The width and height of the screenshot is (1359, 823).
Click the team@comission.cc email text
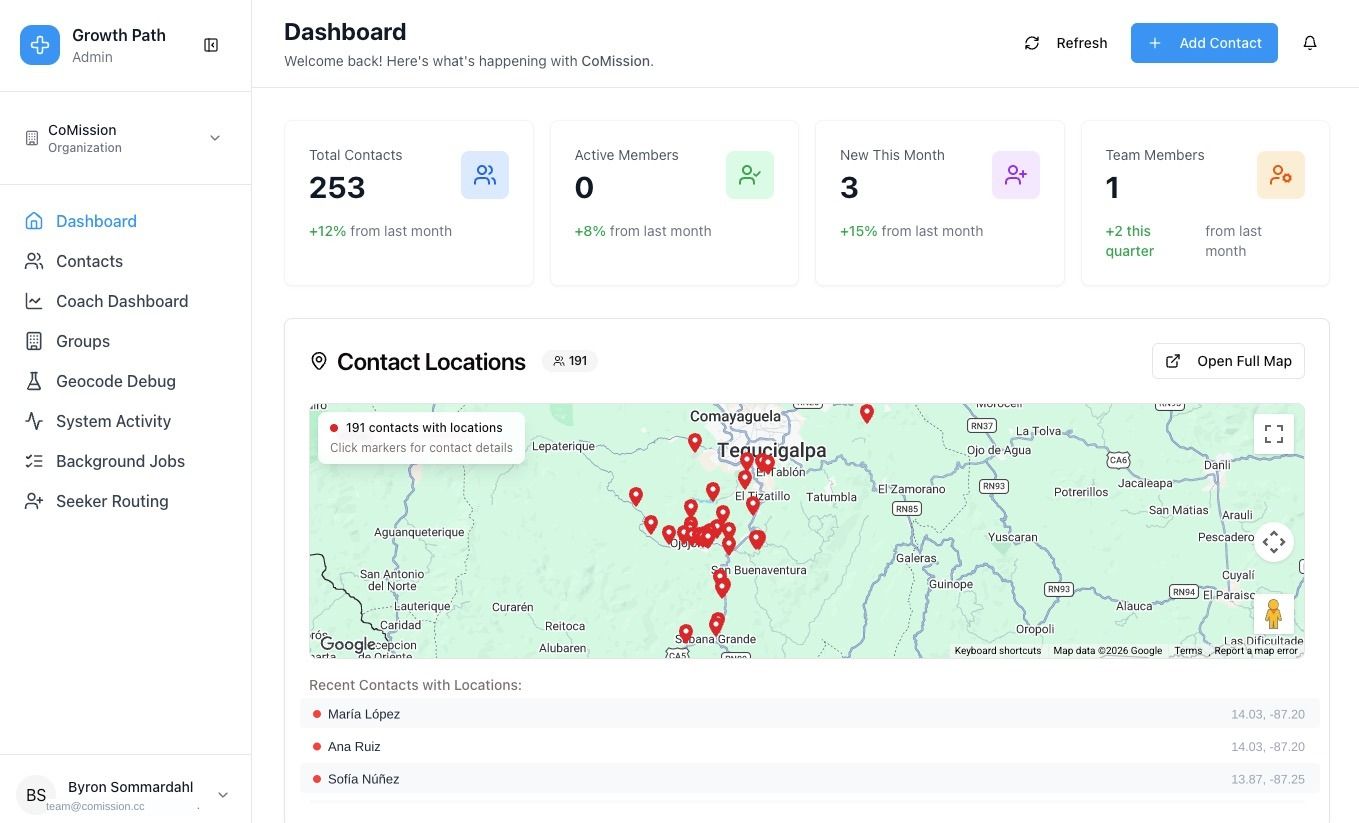click(95, 806)
